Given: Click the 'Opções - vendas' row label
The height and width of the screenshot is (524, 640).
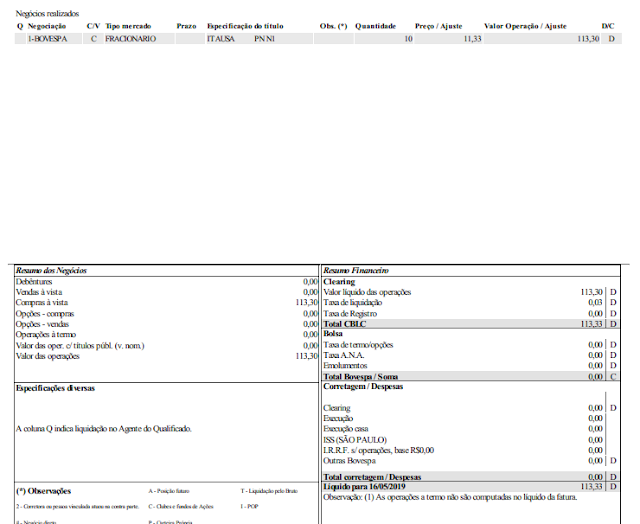Looking at the screenshot, I should [x=42, y=324].
